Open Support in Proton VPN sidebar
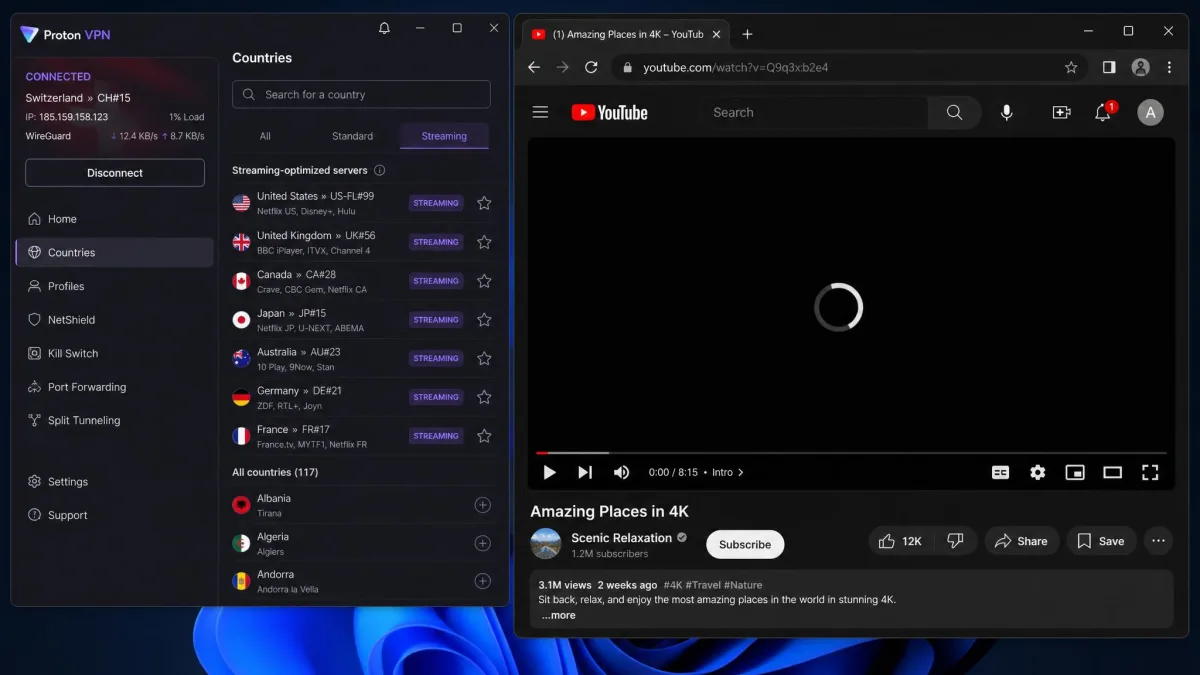The height and width of the screenshot is (675, 1200). click(114, 515)
